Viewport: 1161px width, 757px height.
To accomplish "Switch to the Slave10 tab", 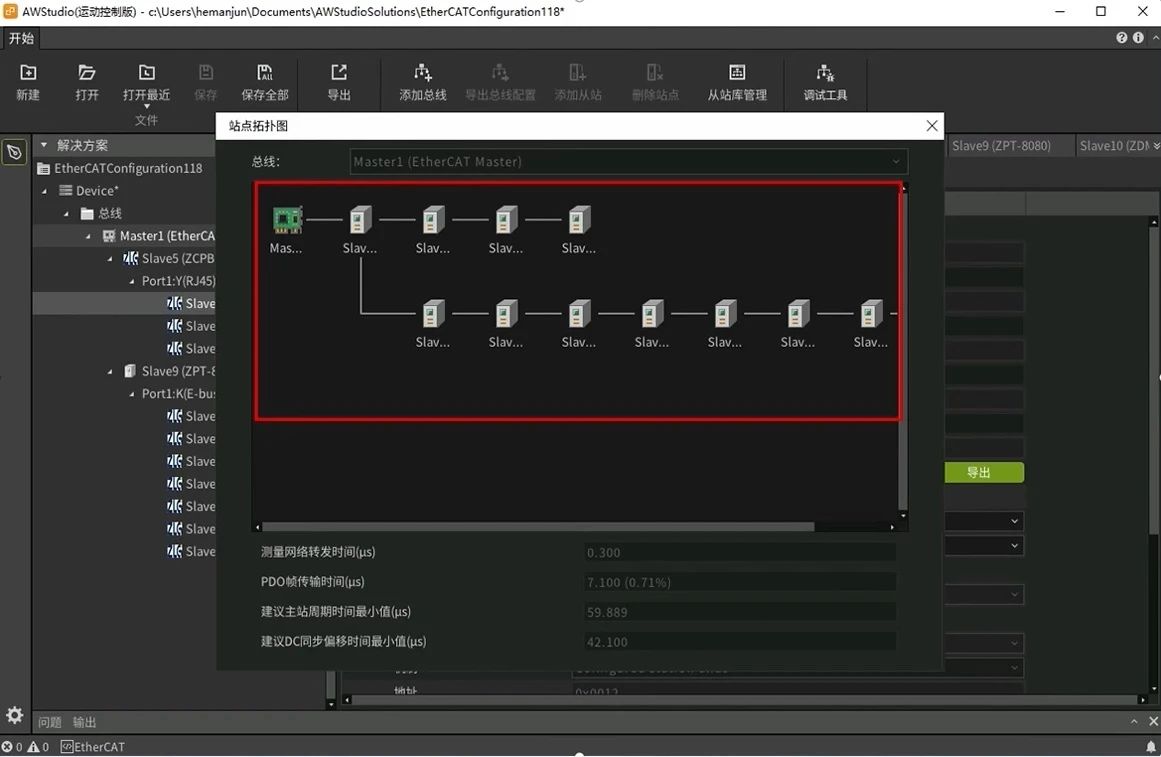I will coord(1114,146).
